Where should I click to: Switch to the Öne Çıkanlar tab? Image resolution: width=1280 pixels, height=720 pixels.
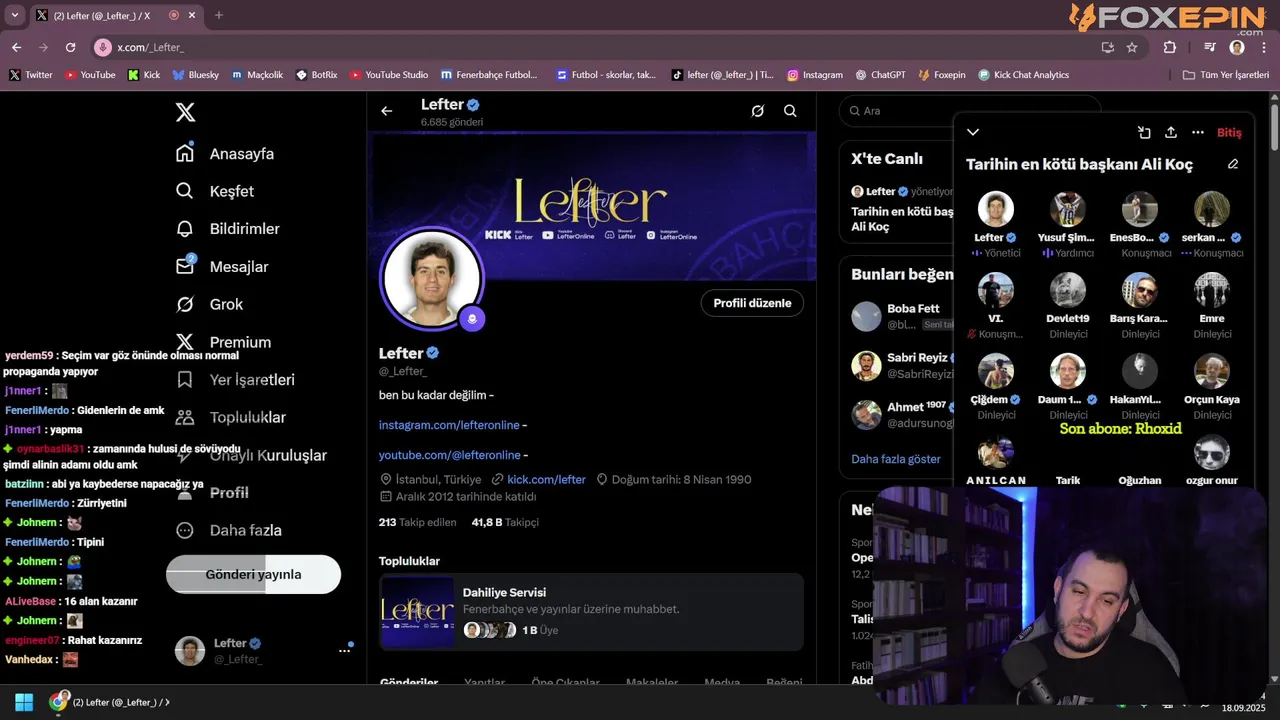(x=565, y=683)
